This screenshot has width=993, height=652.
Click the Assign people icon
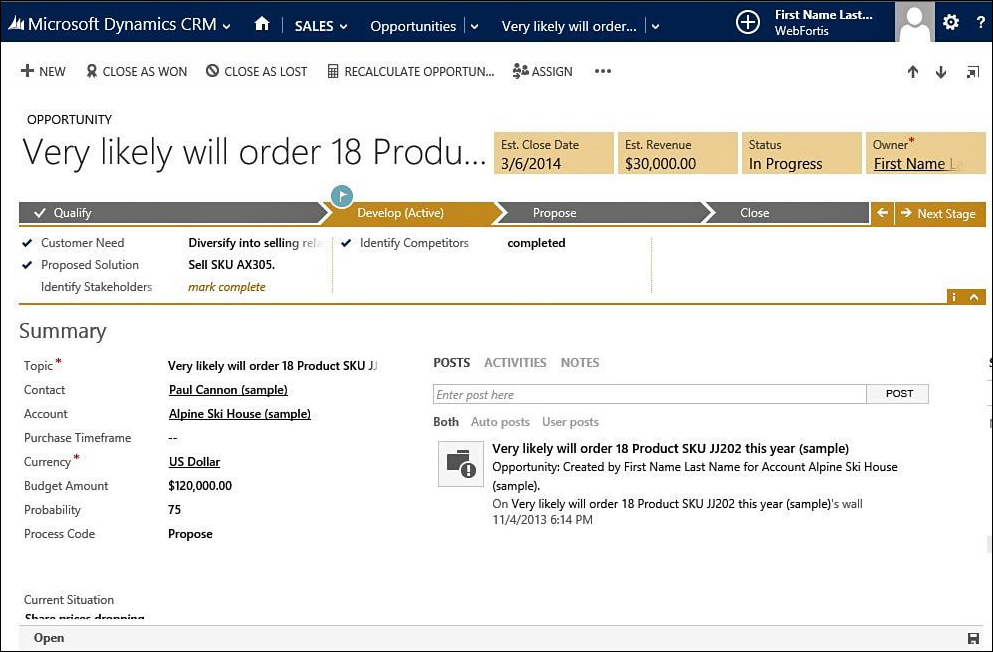pos(520,71)
